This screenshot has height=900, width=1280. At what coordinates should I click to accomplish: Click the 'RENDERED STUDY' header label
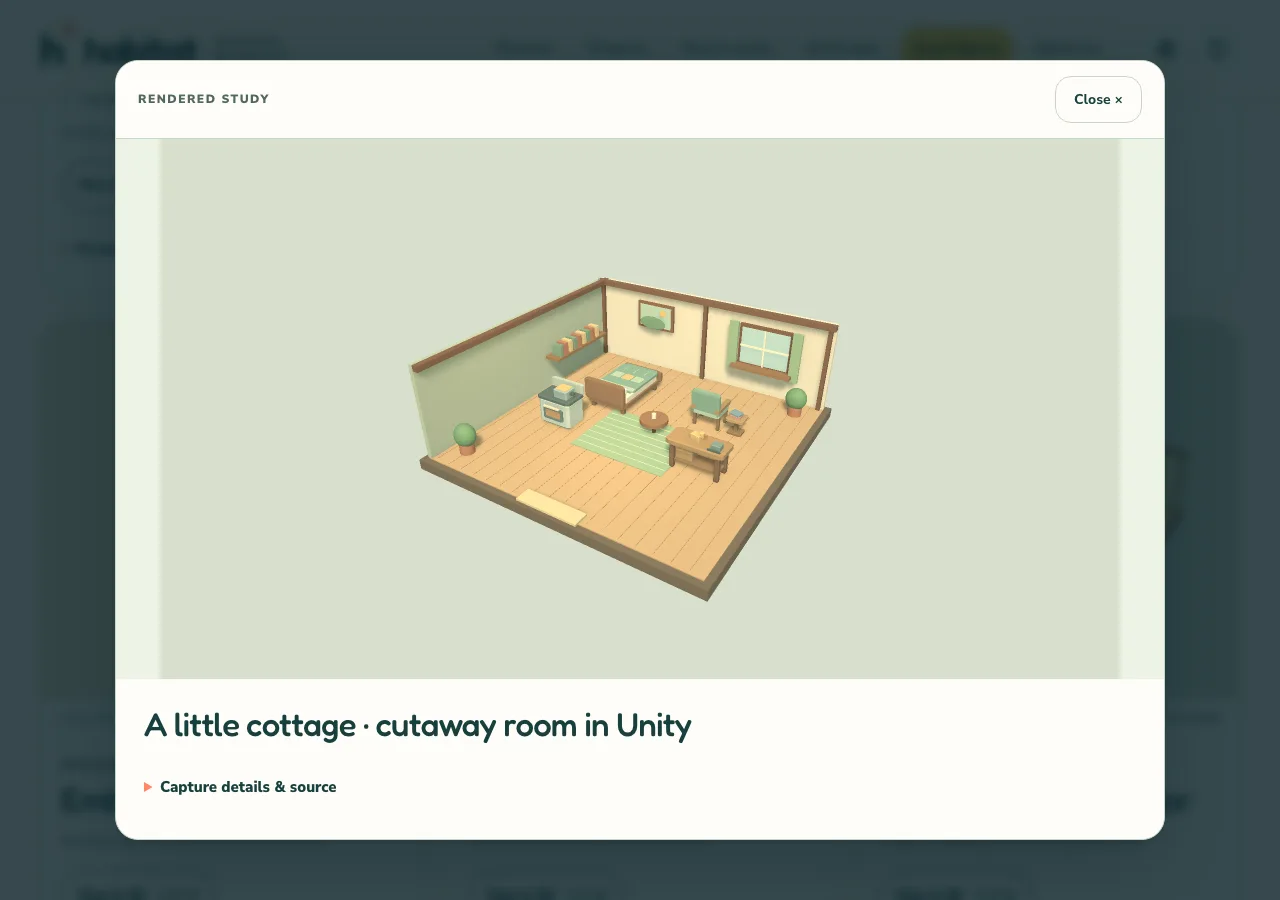pyautogui.click(x=204, y=99)
